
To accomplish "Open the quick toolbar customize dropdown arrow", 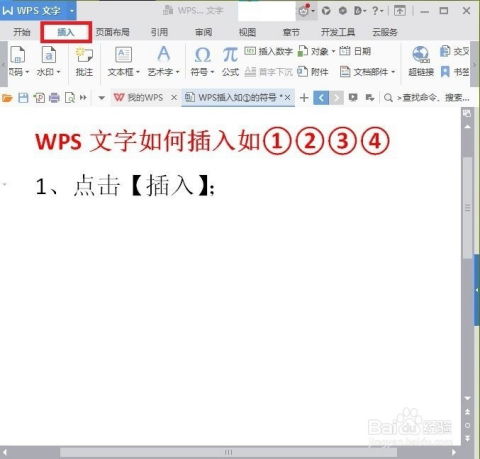I will (x=102, y=98).
